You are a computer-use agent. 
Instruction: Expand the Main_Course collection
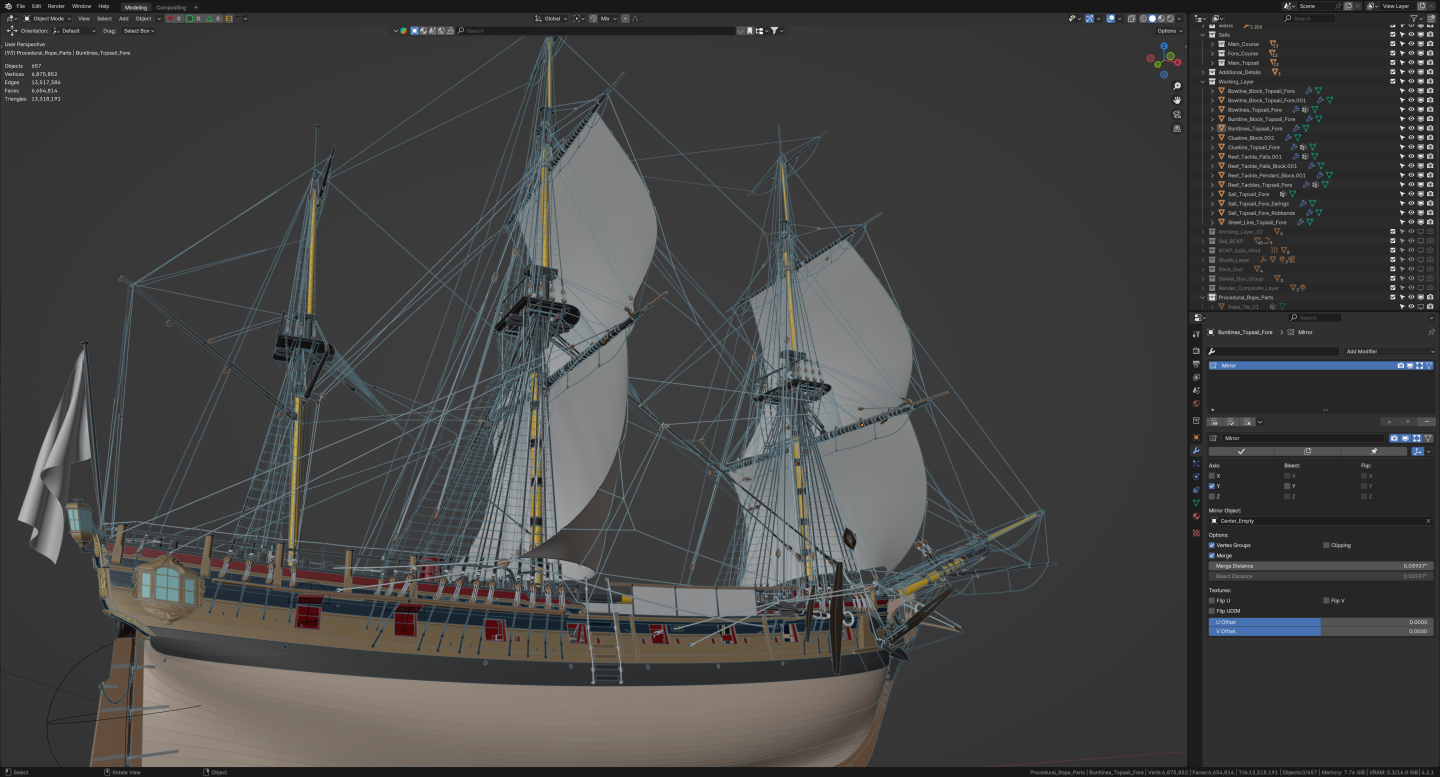coord(1213,44)
